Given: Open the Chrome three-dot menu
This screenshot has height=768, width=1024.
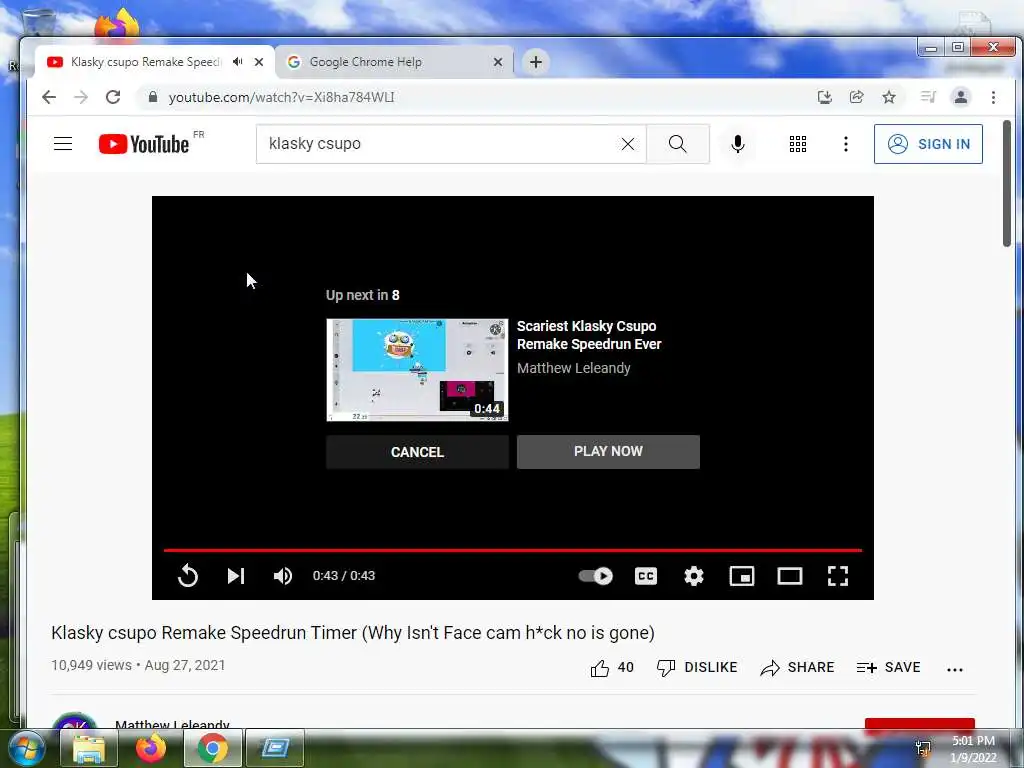Looking at the screenshot, I should pos(993,97).
